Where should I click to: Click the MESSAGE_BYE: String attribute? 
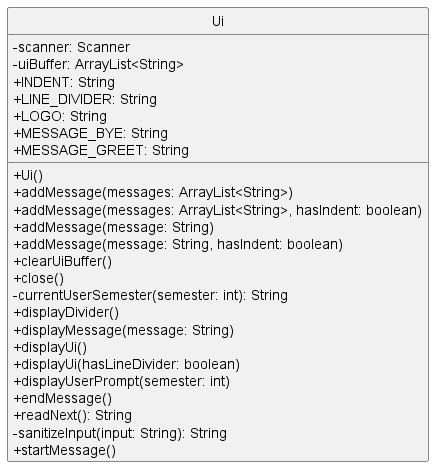[x=91, y=133]
